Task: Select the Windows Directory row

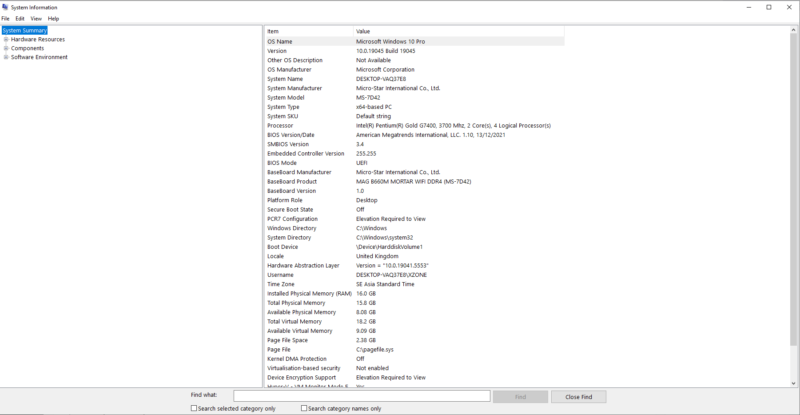Action: (x=414, y=228)
